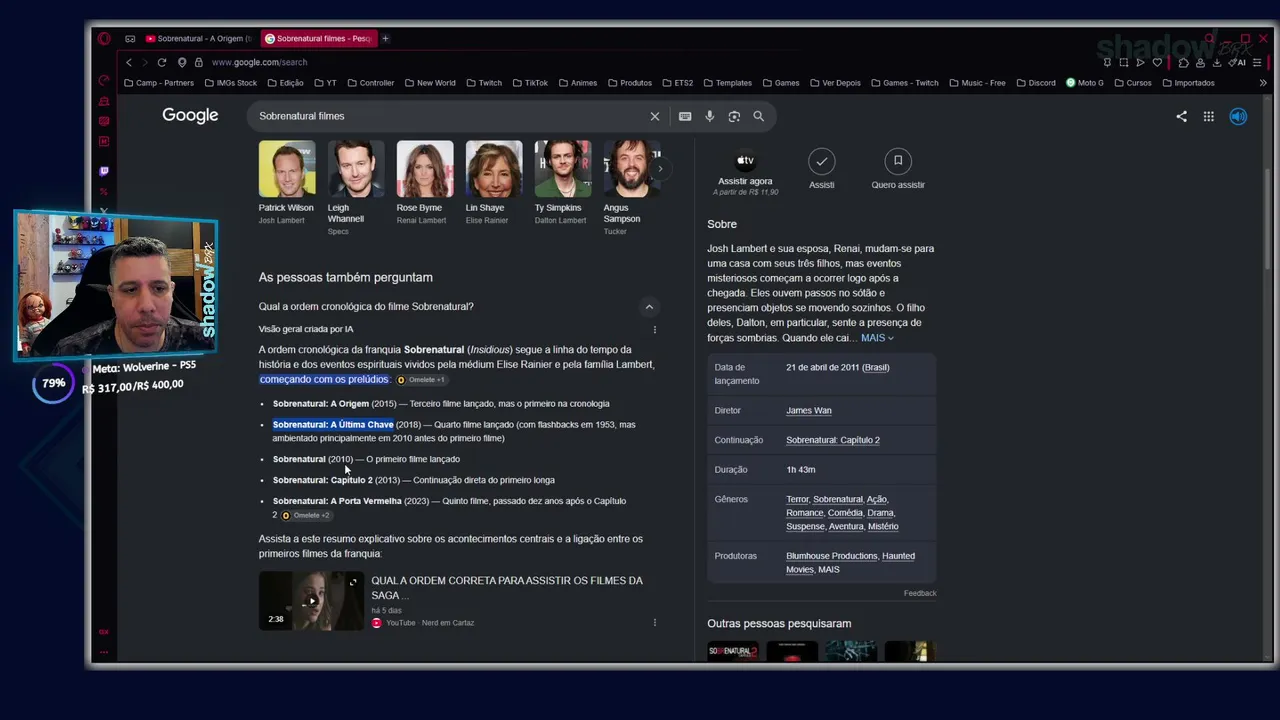Collapse the chronological order question
The height and width of the screenshot is (720, 1280).
click(x=649, y=307)
